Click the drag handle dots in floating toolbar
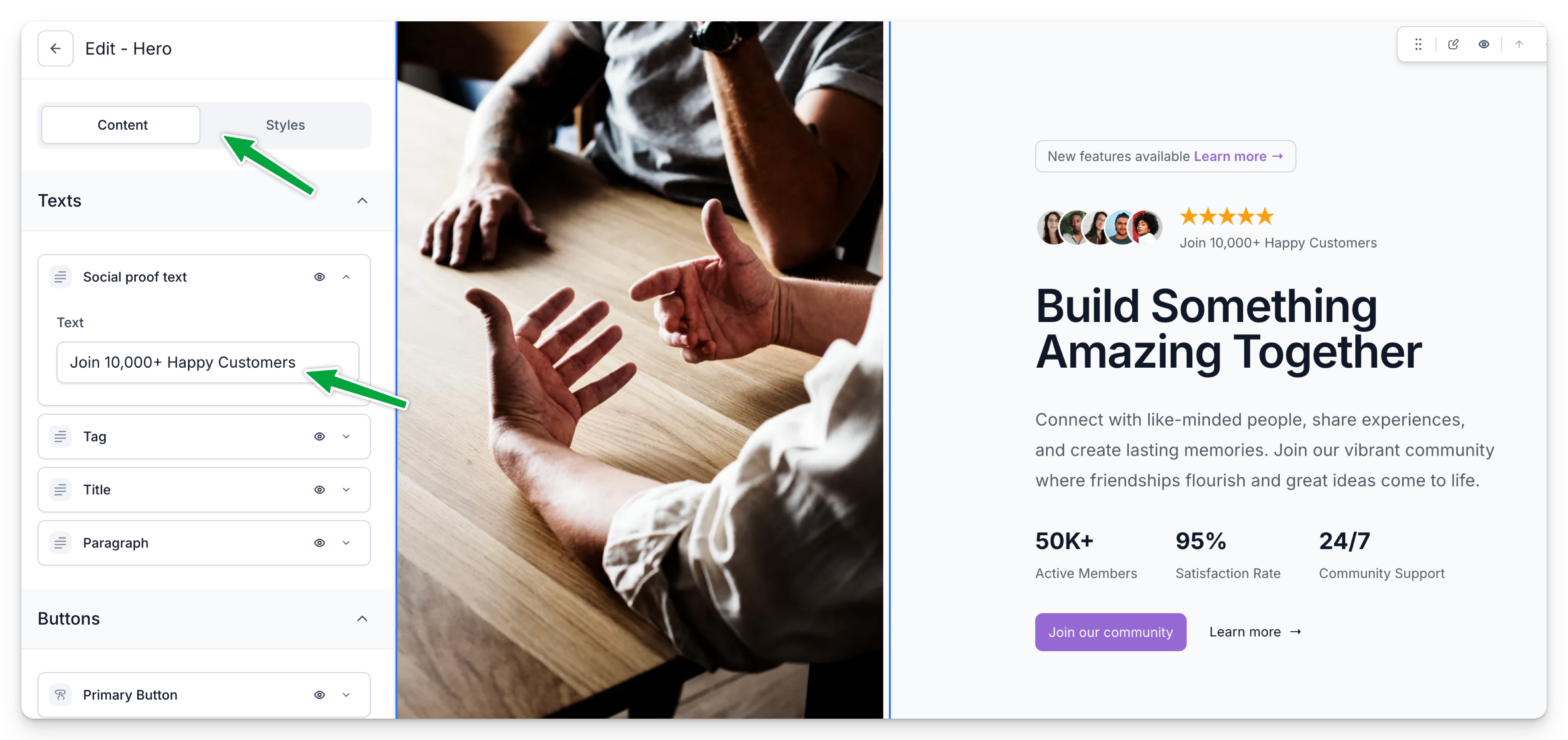Image resolution: width=1568 pixels, height=740 pixels. [1418, 44]
